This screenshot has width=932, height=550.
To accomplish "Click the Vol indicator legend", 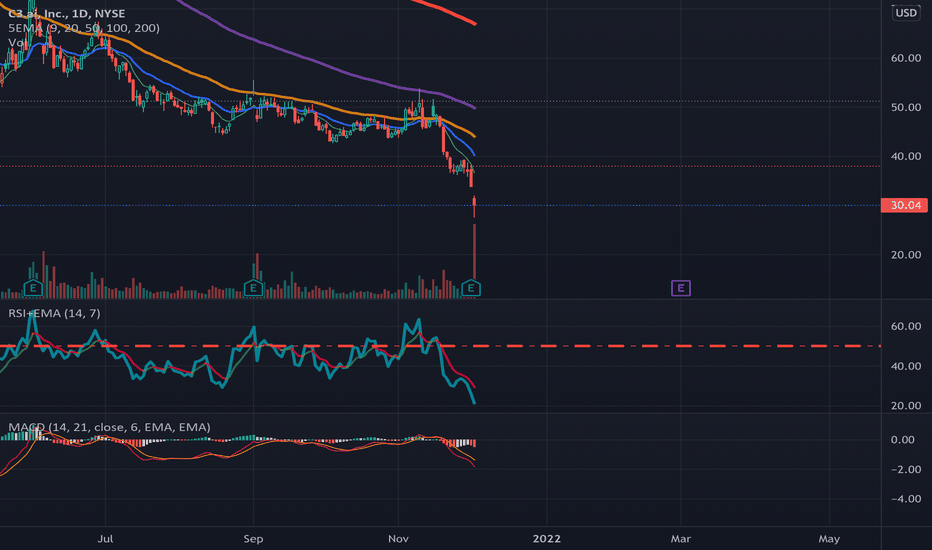I will coord(16,42).
